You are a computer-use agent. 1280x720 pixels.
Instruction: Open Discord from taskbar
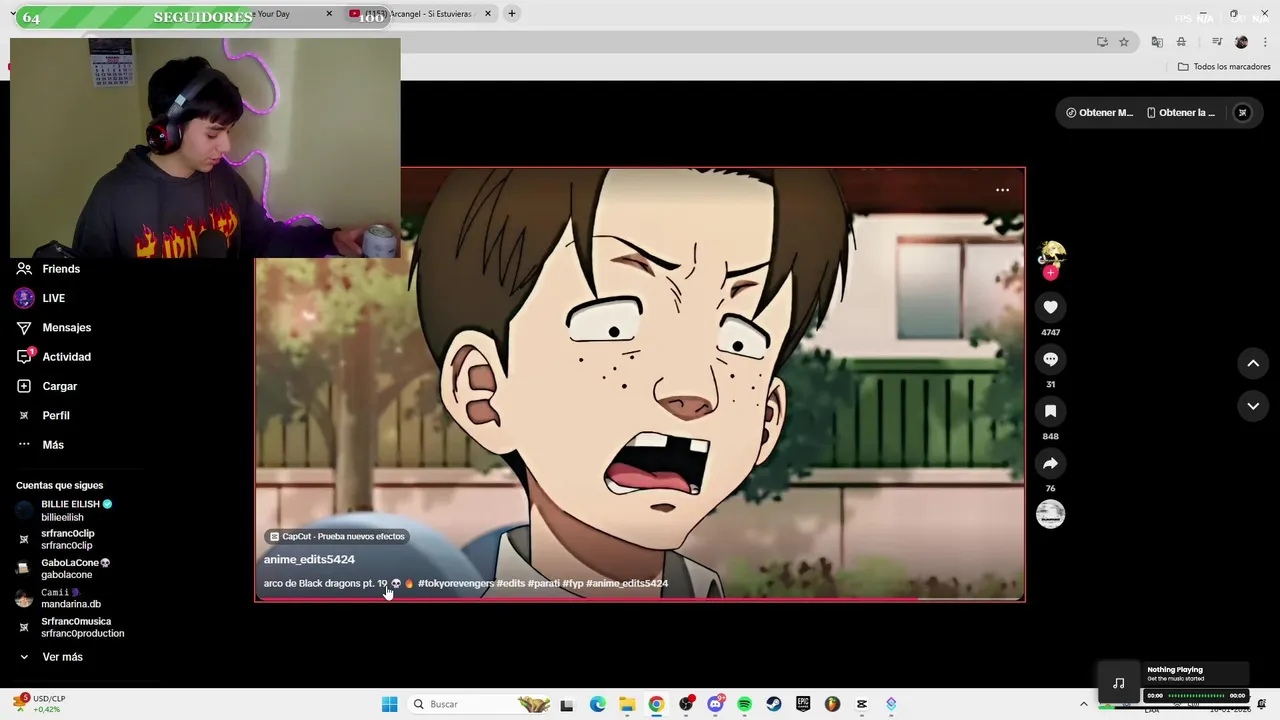point(715,704)
